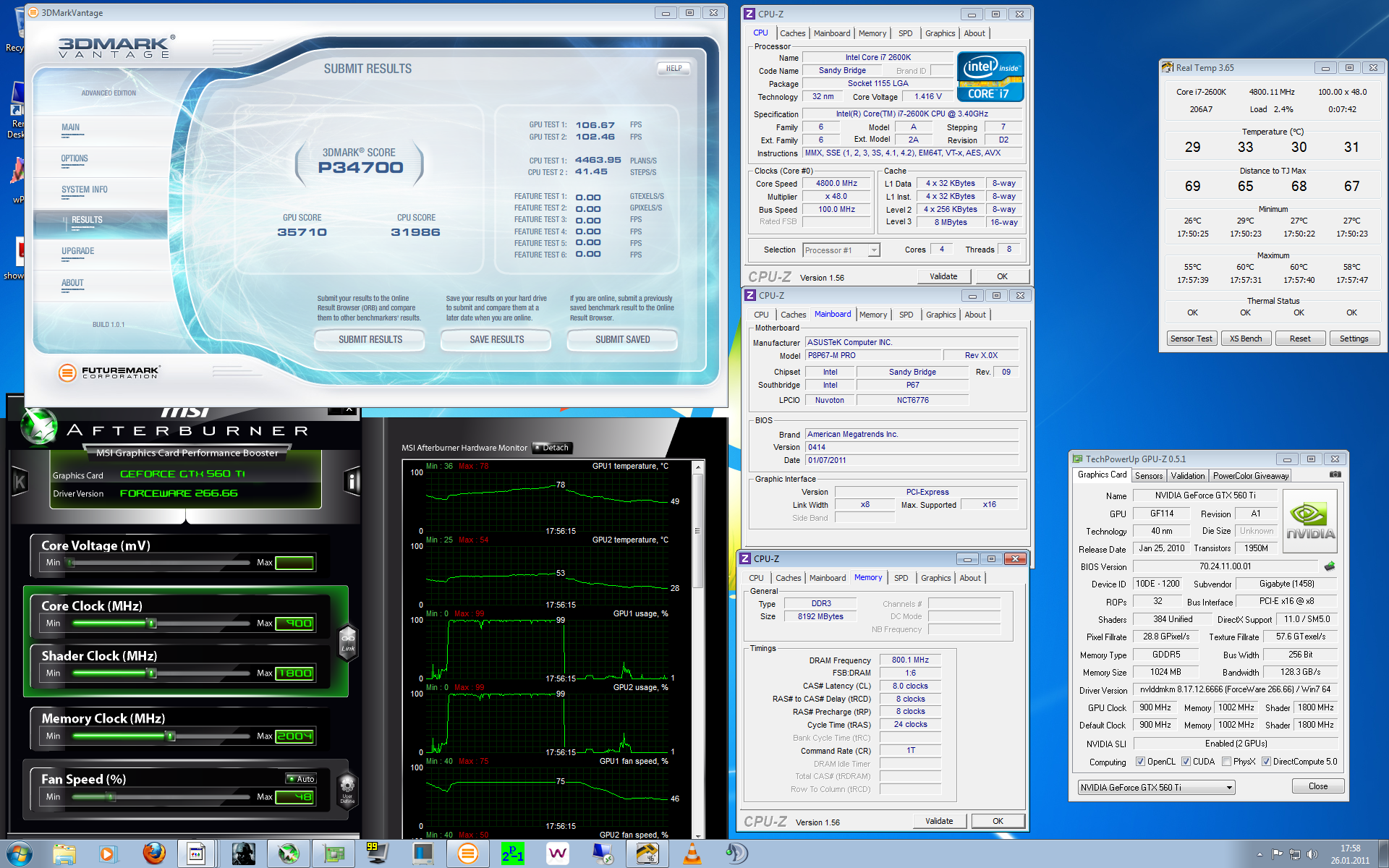Open the PowerColor Giveaway tab
The width and height of the screenshot is (1389, 868).
coord(1250,476)
